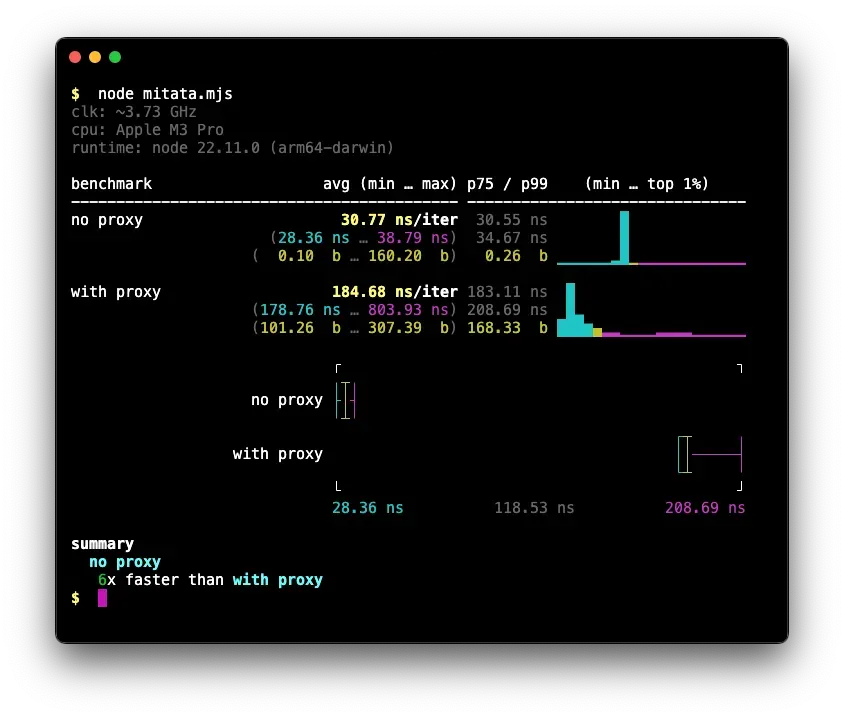
Task: Click the green 6x speedup value
Action: pos(102,579)
